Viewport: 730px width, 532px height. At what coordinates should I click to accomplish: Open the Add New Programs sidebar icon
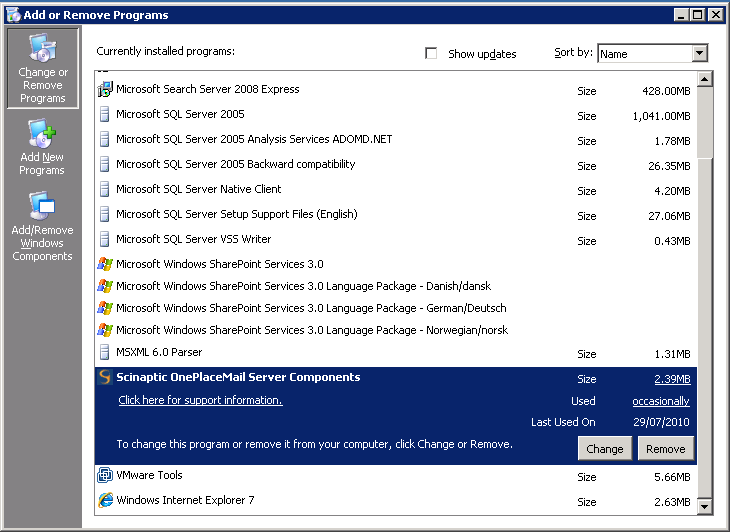coord(42,134)
